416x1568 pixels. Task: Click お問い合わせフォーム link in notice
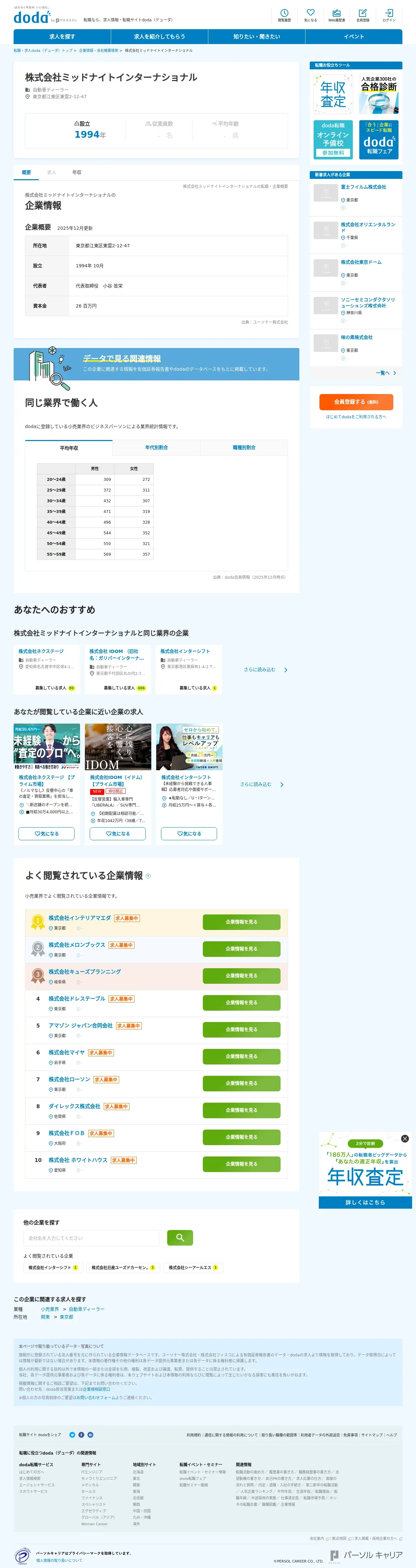point(96,1398)
